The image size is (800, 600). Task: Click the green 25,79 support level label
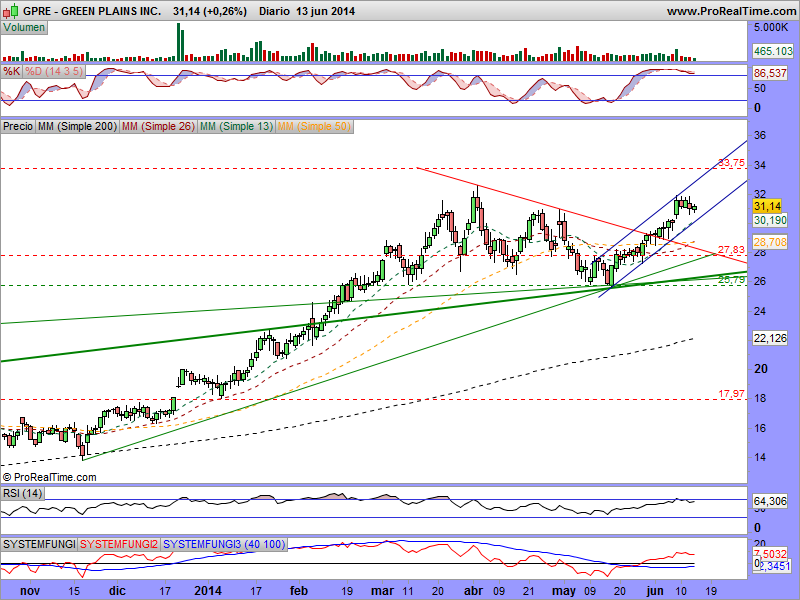click(x=732, y=280)
